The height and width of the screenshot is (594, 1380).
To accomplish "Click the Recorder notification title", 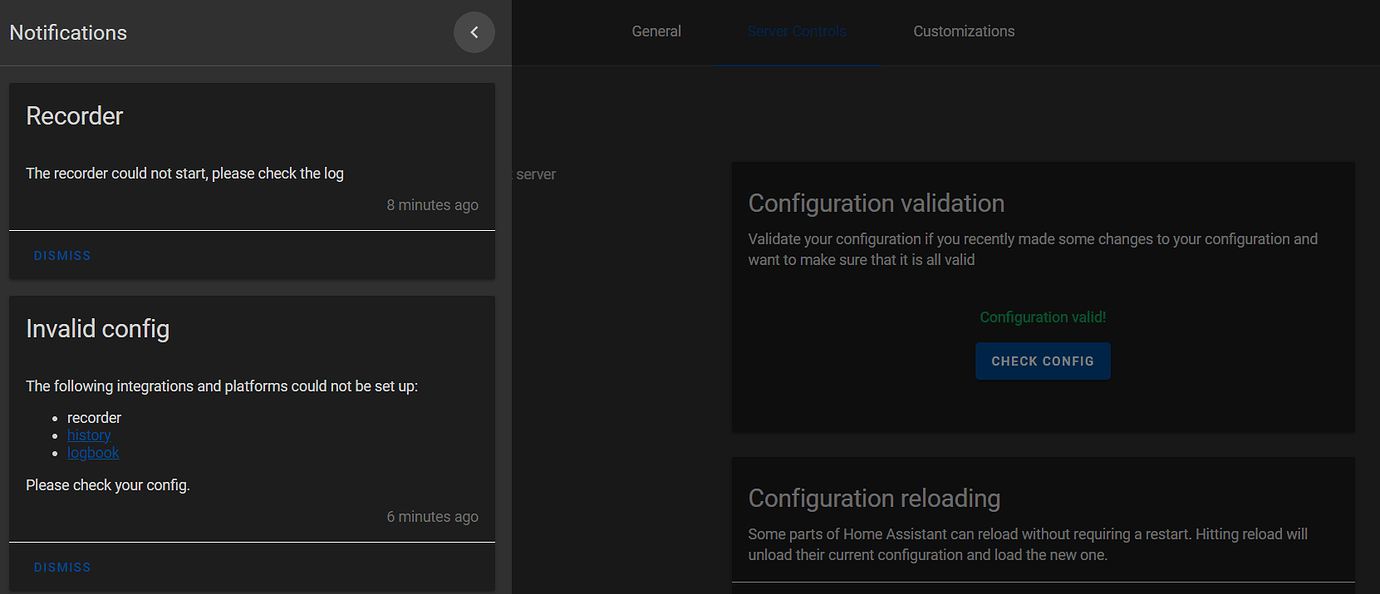I will 75,116.
